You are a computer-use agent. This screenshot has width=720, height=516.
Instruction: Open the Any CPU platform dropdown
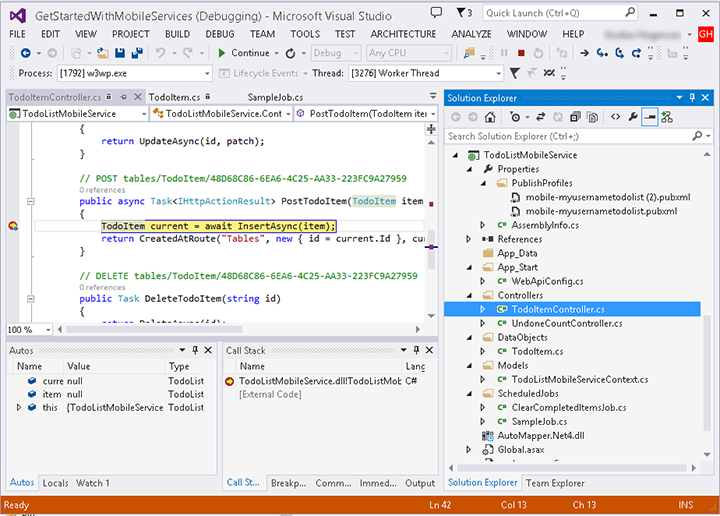click(x=409, y=53)
